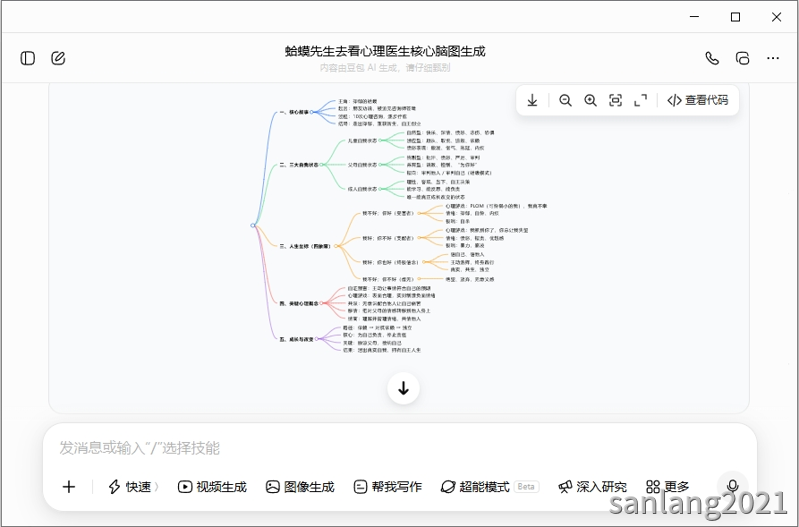Collapse the 五、成长与改变 branch circle

(316, 339)
